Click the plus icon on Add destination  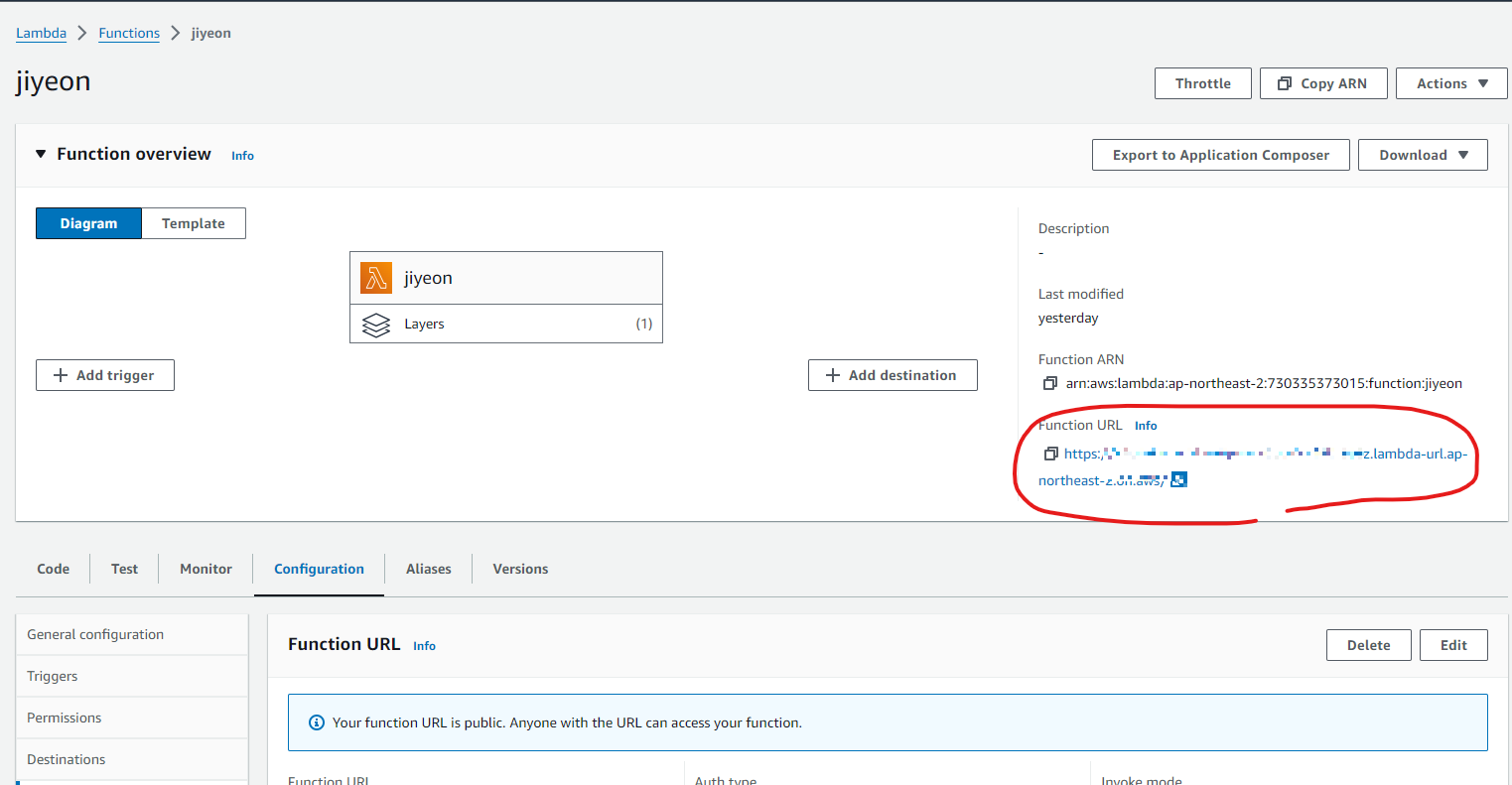pos(833,375)
